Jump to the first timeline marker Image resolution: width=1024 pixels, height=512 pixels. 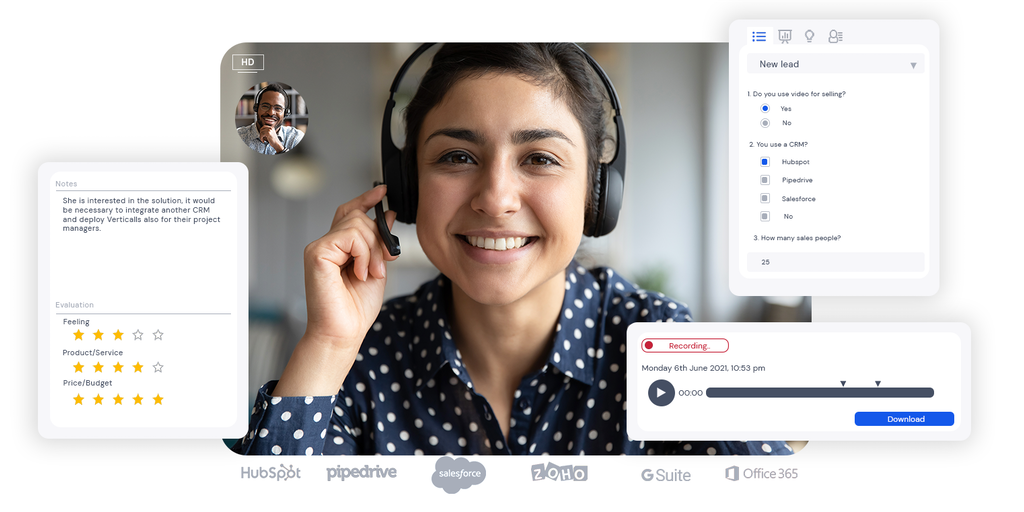(x=843, y=383)
